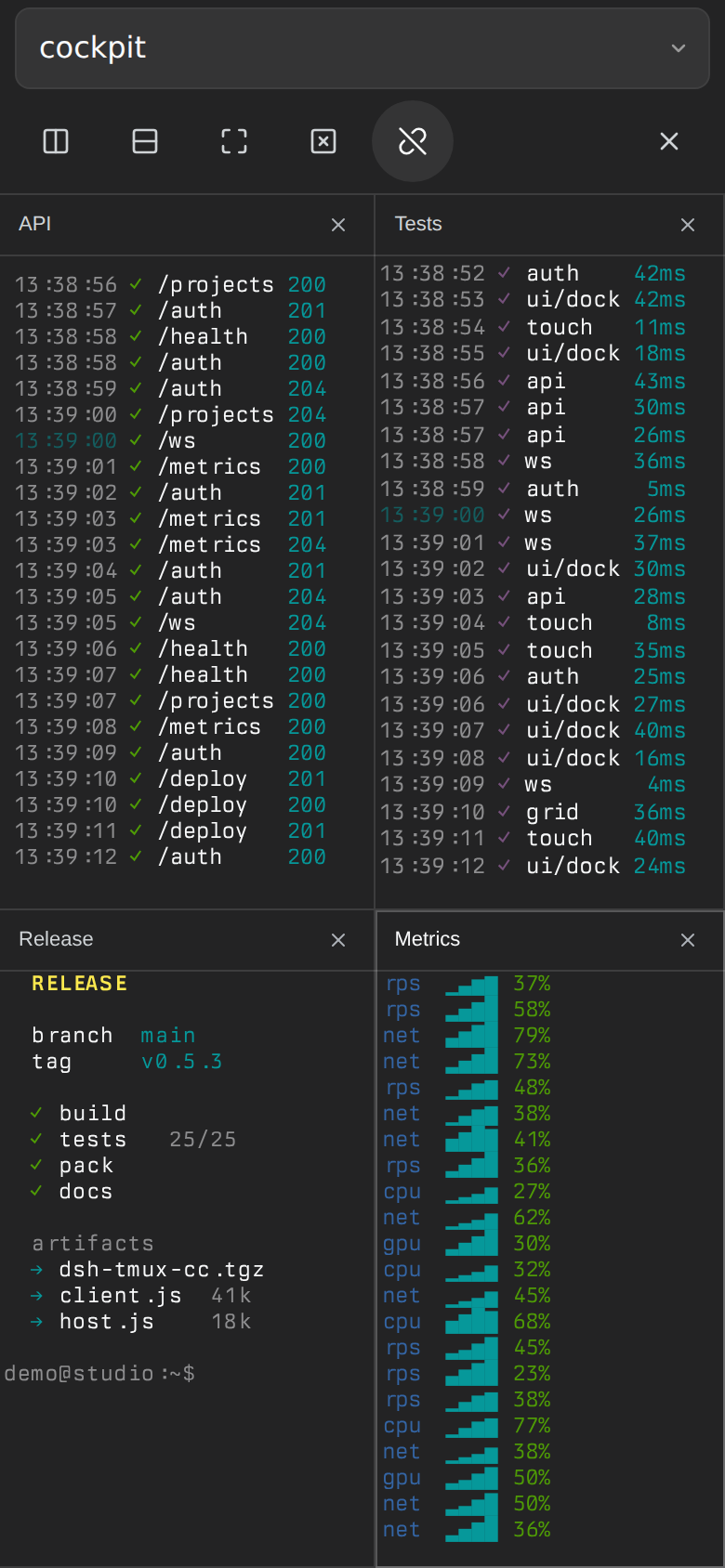Click the '/health' entry at 13:38:58

pos(203,337)
